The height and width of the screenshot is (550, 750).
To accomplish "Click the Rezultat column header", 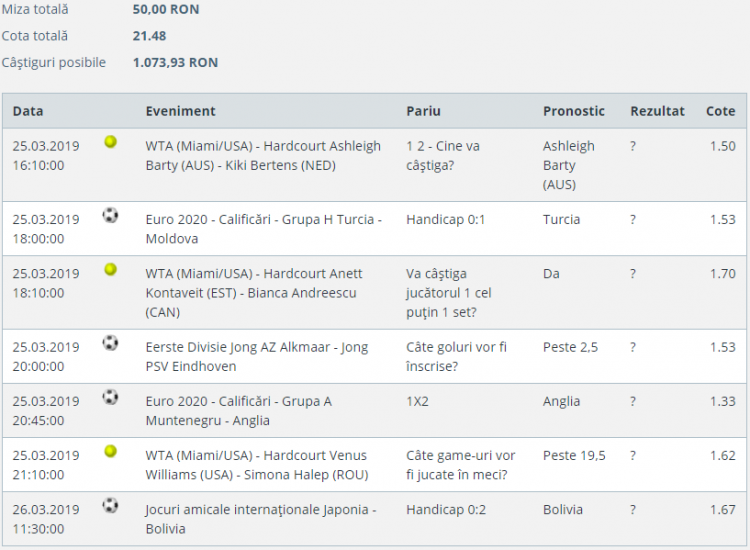I will coord(657,111).
